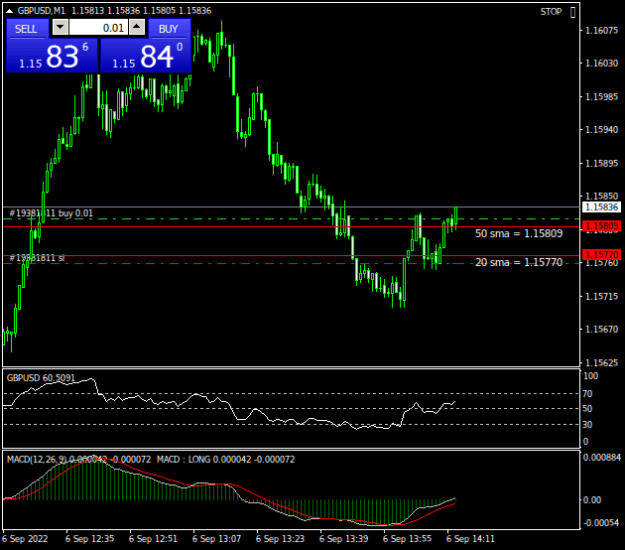This screenshot has height=550, width=625.
Task: Click the GBPUSD 60.5091 RSI indicator label
Action: 41,377
